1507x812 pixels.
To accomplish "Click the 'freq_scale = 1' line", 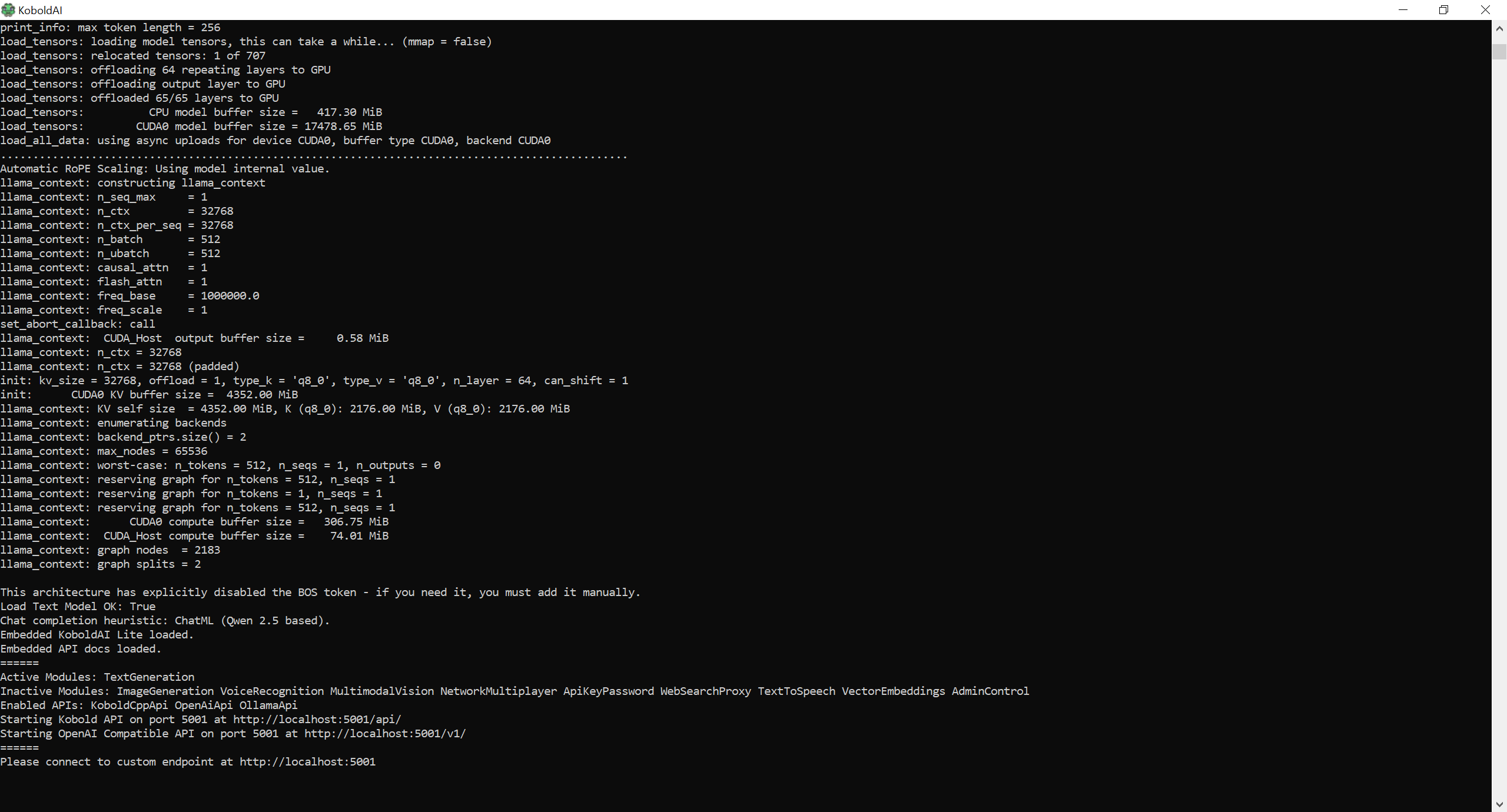I will pyautogui.click(x=104, y=310).
